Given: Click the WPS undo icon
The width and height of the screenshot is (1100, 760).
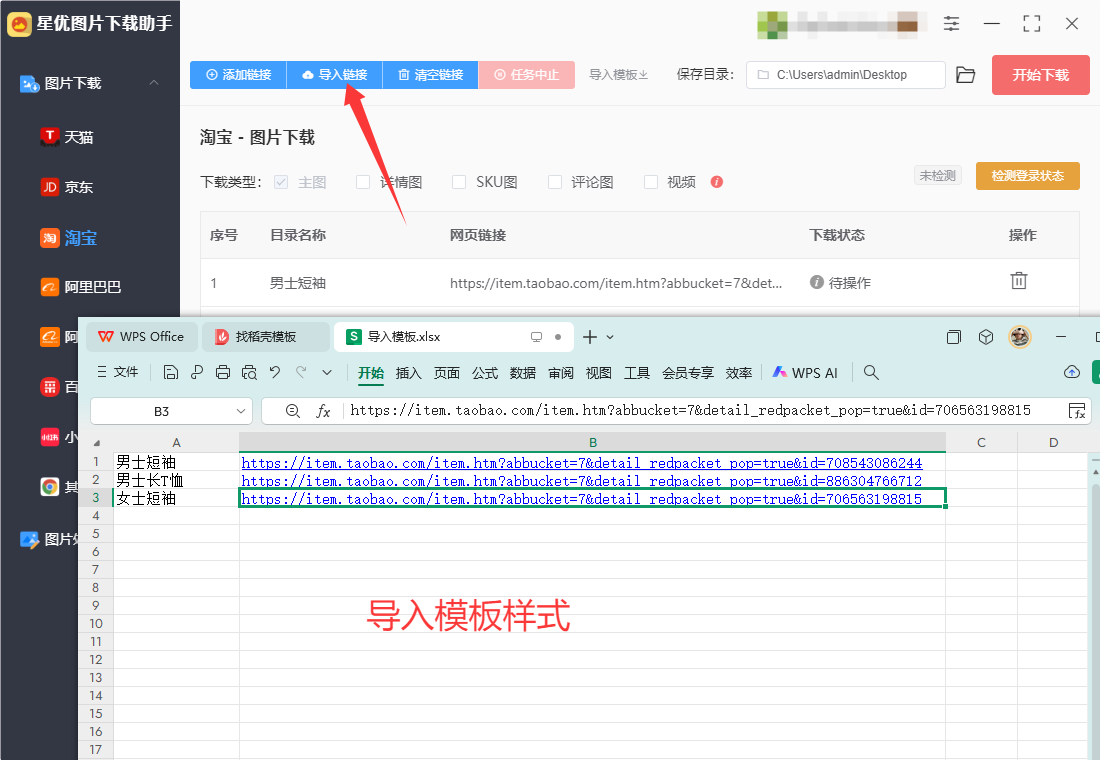Looking at the screenshot, I should (275, 372).
